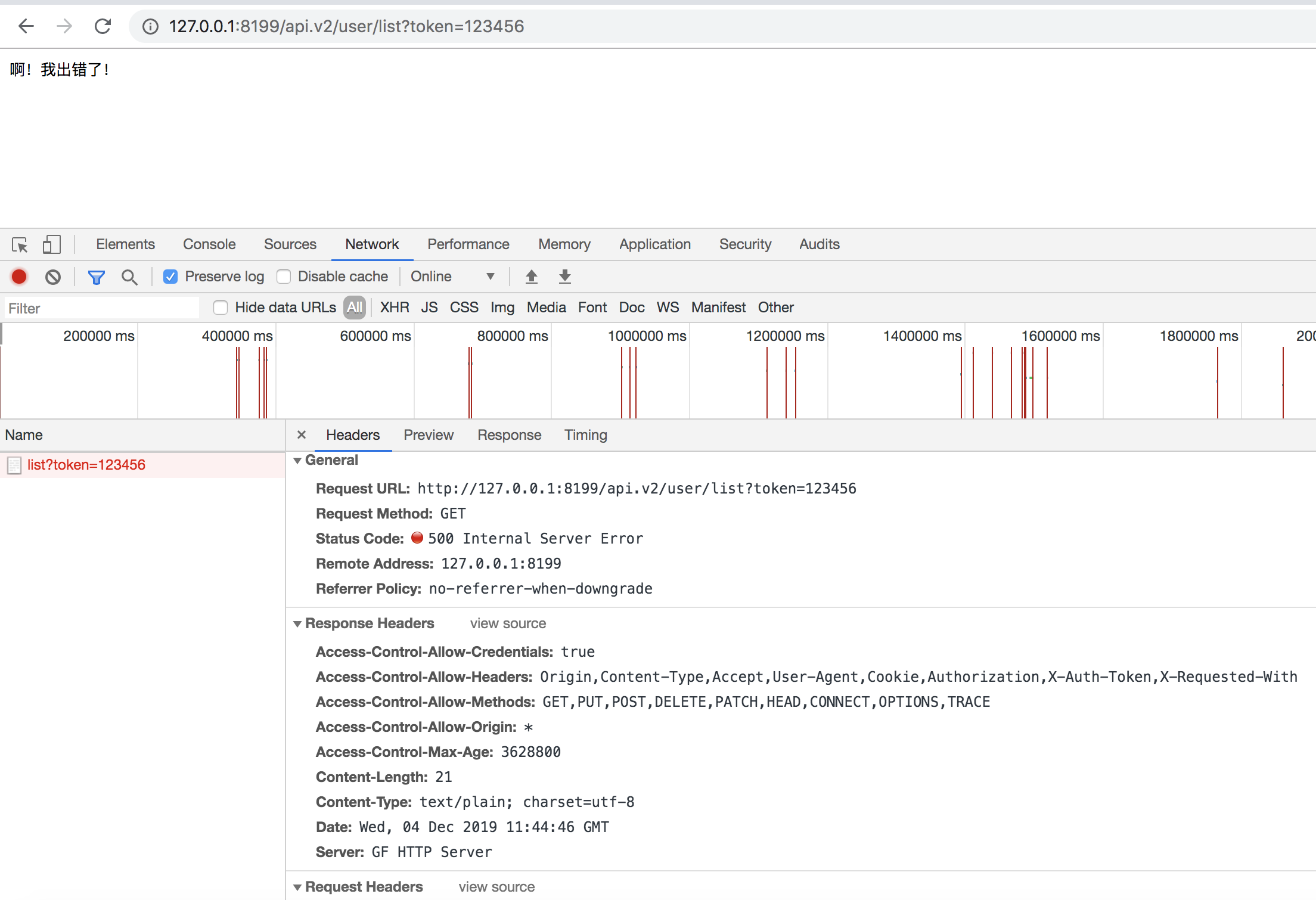This screenshot has width=1316, height=900.
Task: Open network search magnifier
Action: pyautogui.click(x=129, y=277)
